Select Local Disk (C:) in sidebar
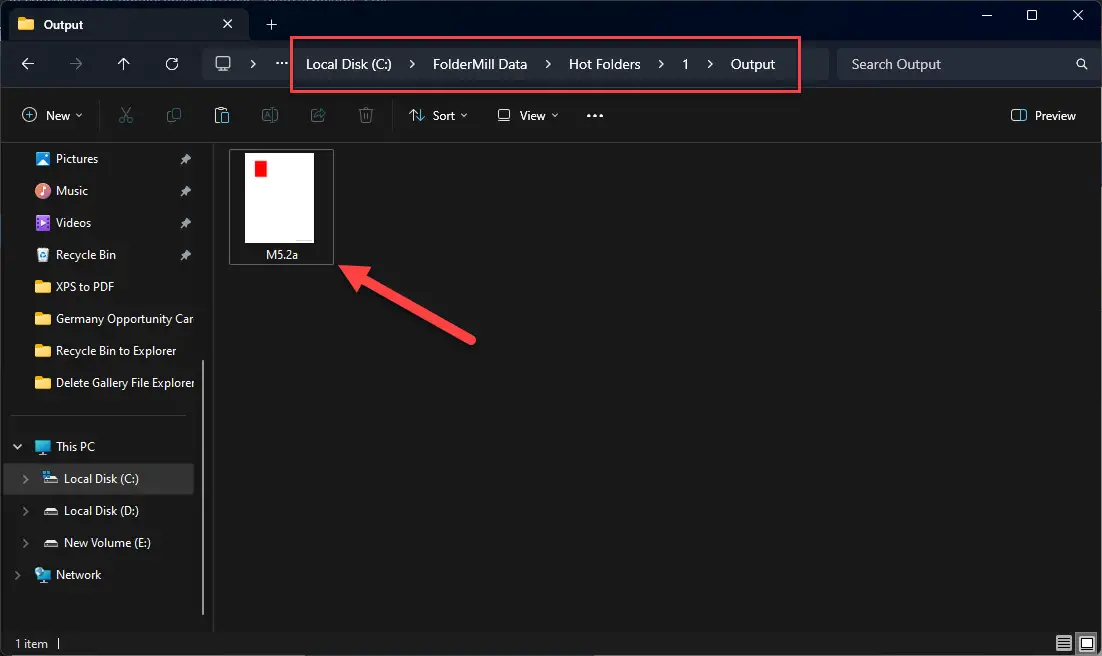This screenshot has width=1102, height=656. [x=101, y=479]
